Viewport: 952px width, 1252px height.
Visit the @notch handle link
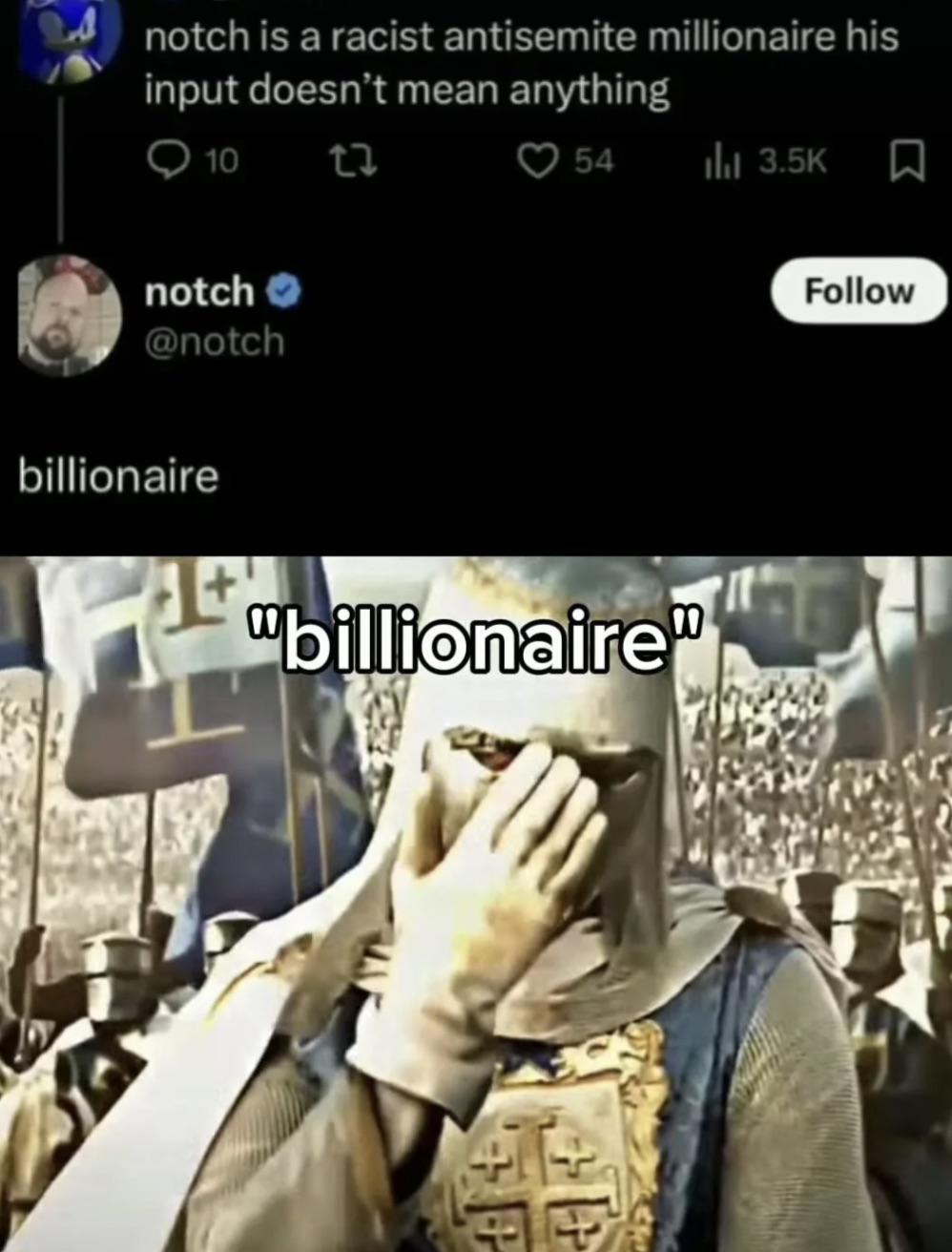(x=215, y=341)
